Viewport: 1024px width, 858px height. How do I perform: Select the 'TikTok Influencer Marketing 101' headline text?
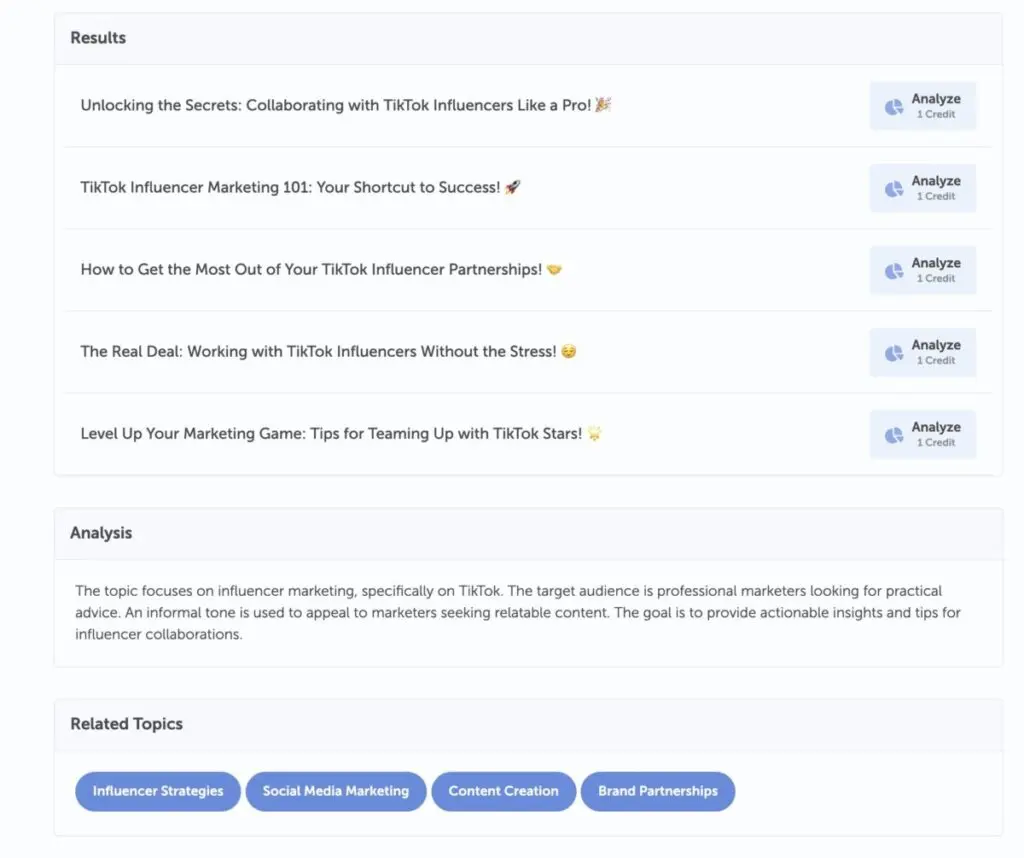coord(290,187)
